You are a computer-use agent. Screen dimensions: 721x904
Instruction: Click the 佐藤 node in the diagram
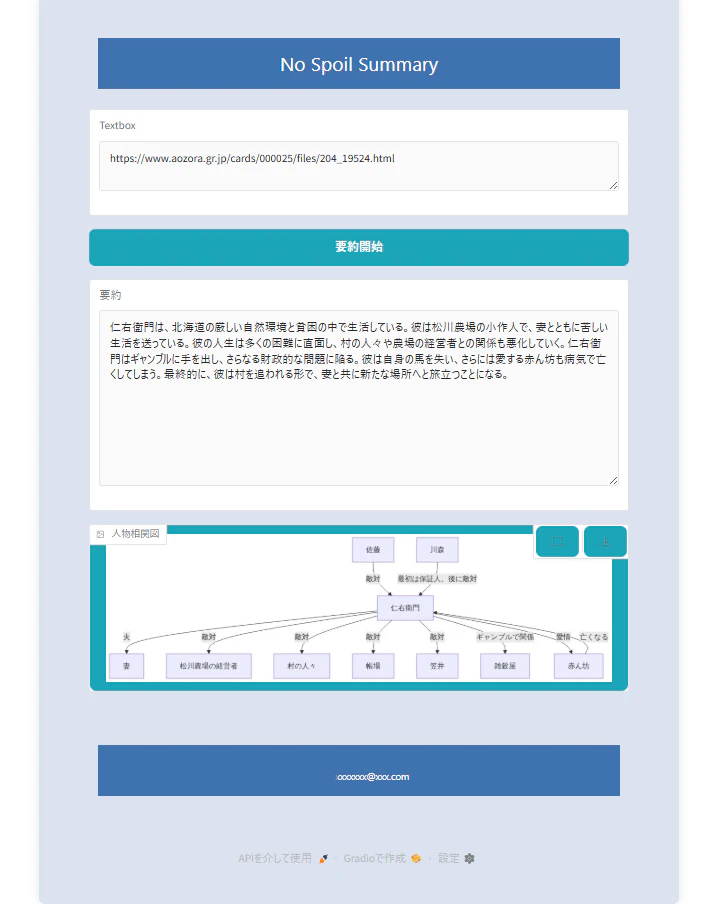[x=373, y=550]
